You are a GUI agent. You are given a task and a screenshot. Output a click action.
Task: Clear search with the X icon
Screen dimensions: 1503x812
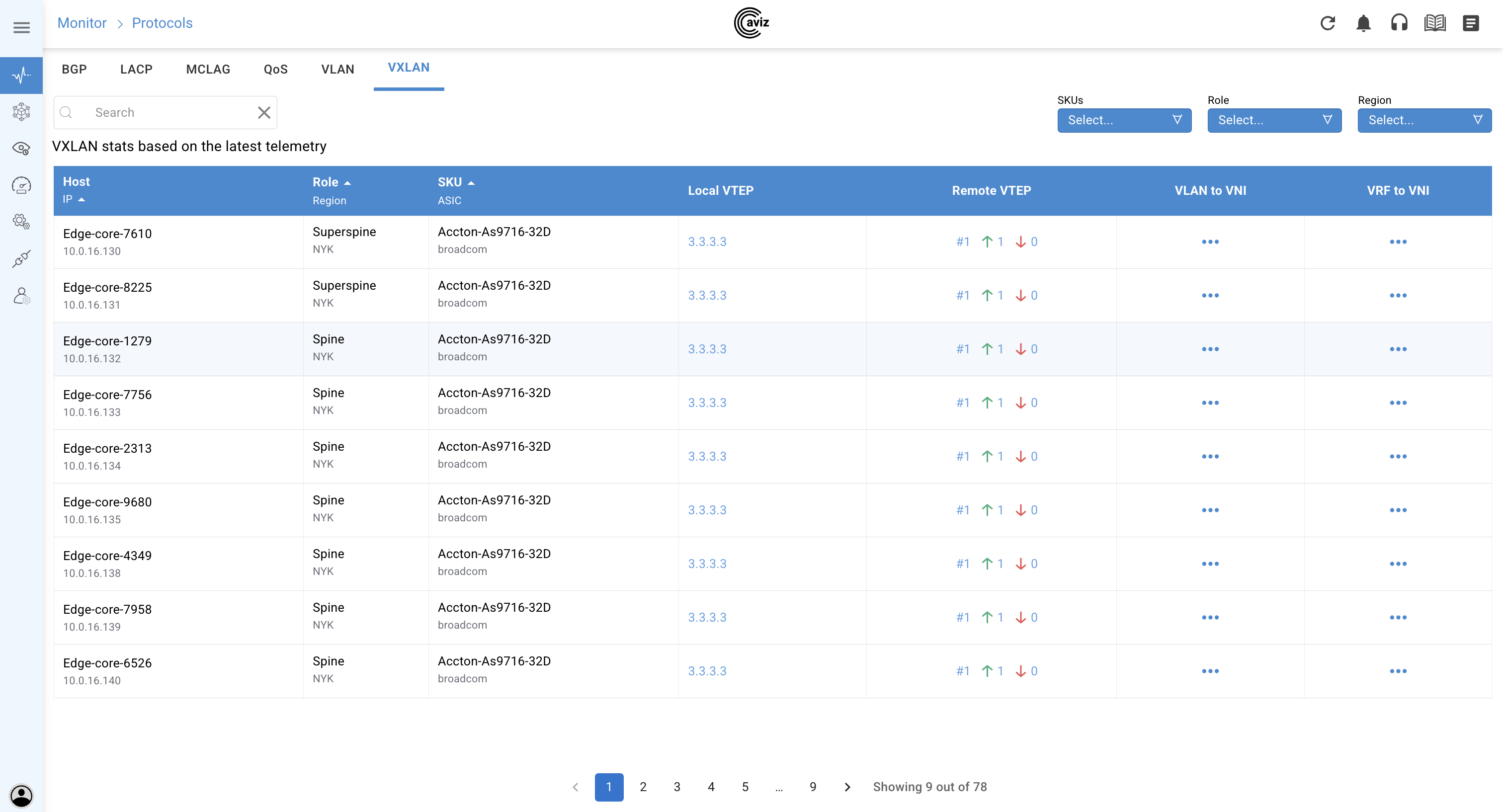click(264, 113)
